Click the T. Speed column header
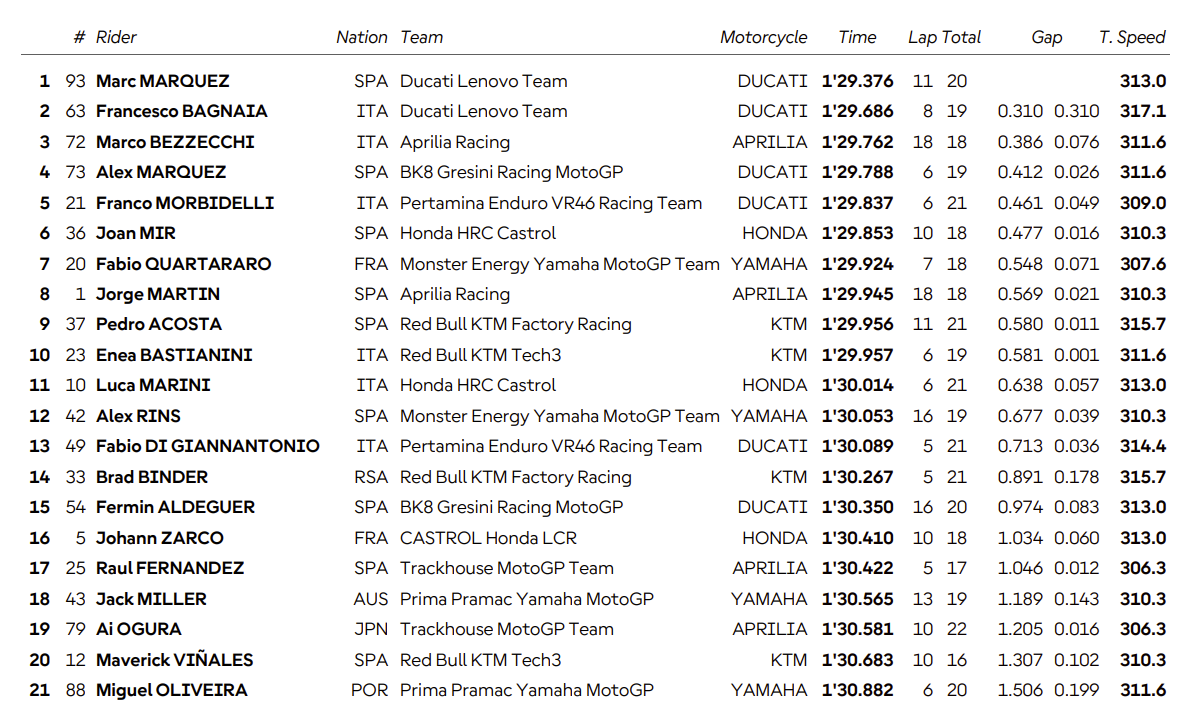This screenshot has height=703, width=1201. 1132,37
